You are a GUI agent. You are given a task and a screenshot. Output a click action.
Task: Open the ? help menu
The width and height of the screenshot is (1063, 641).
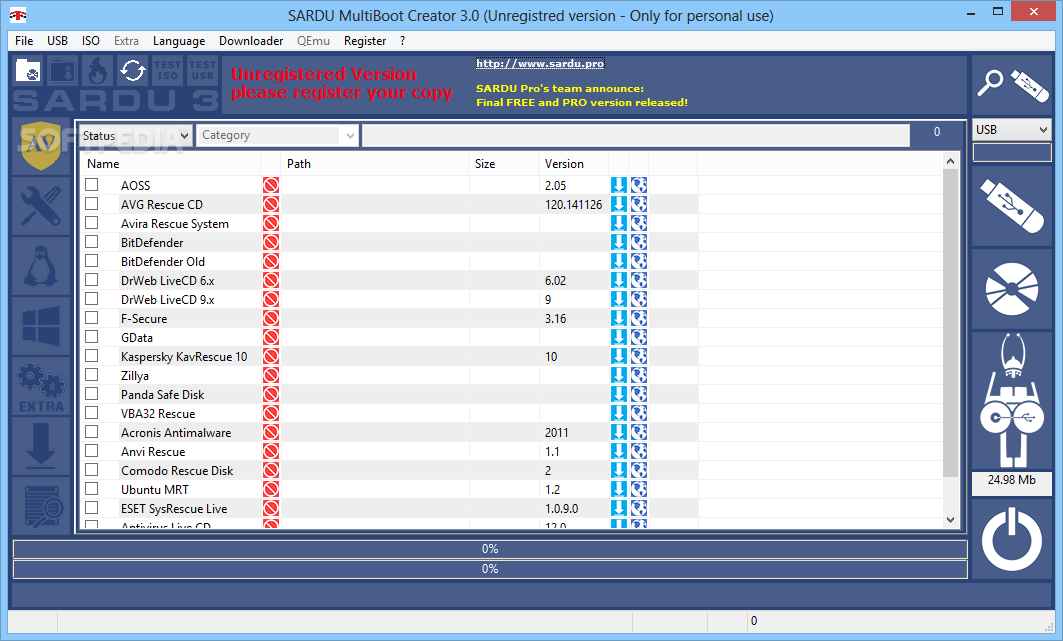(403, 41)
